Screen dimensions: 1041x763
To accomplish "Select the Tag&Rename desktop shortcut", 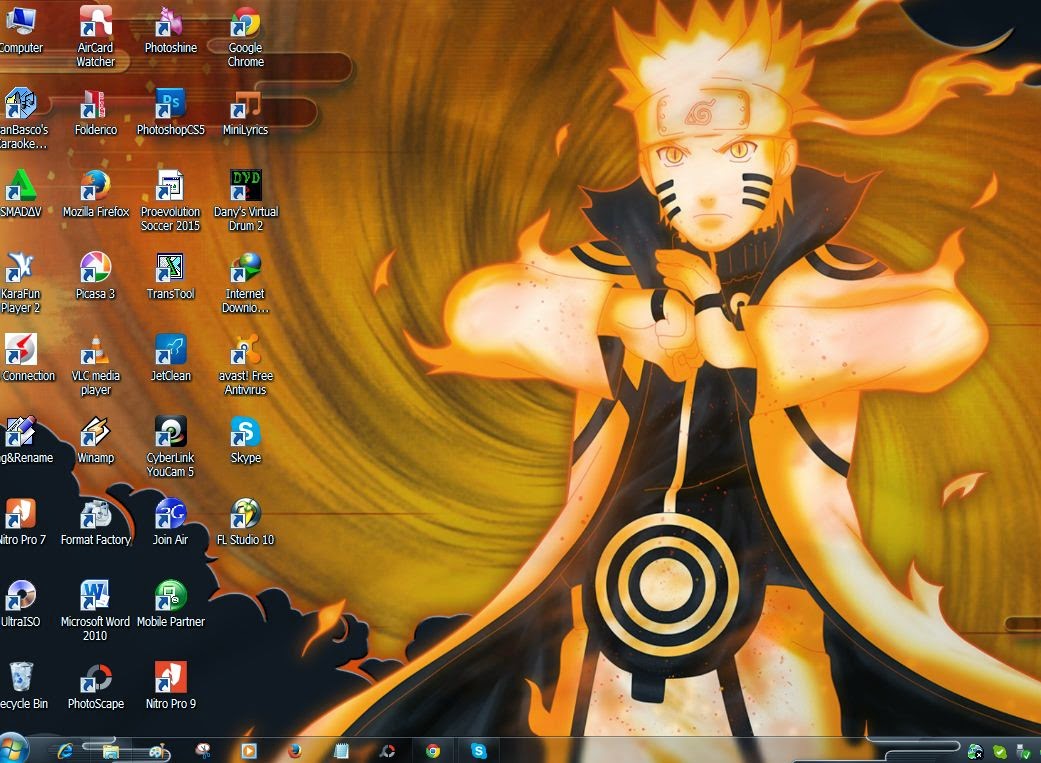I will [25, 440].
